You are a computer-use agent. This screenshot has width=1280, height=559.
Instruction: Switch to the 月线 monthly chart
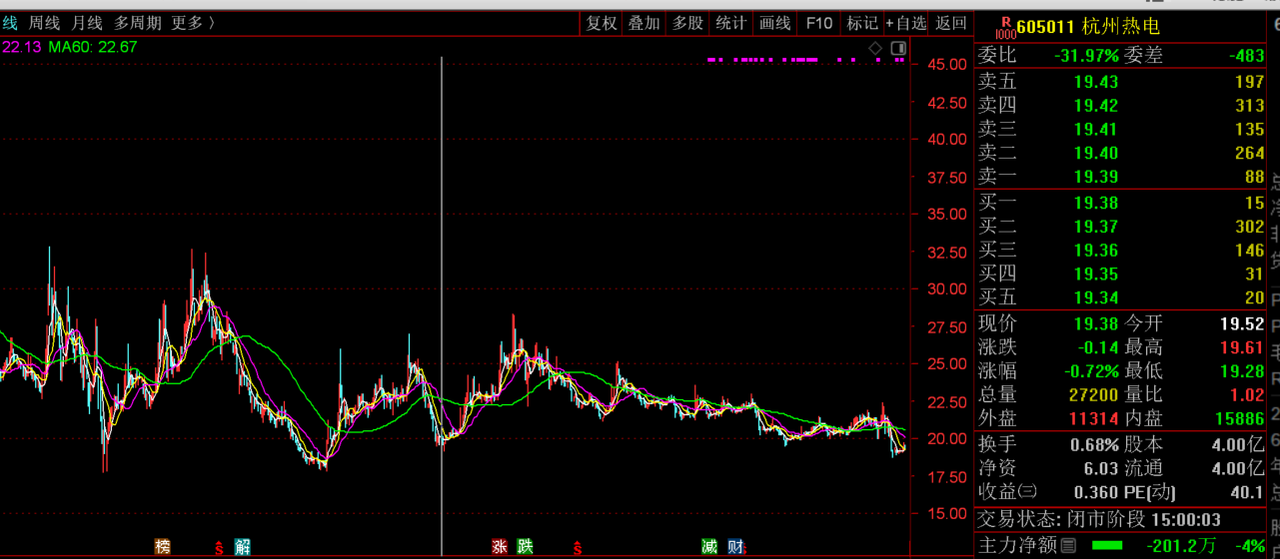coord(87,23)
